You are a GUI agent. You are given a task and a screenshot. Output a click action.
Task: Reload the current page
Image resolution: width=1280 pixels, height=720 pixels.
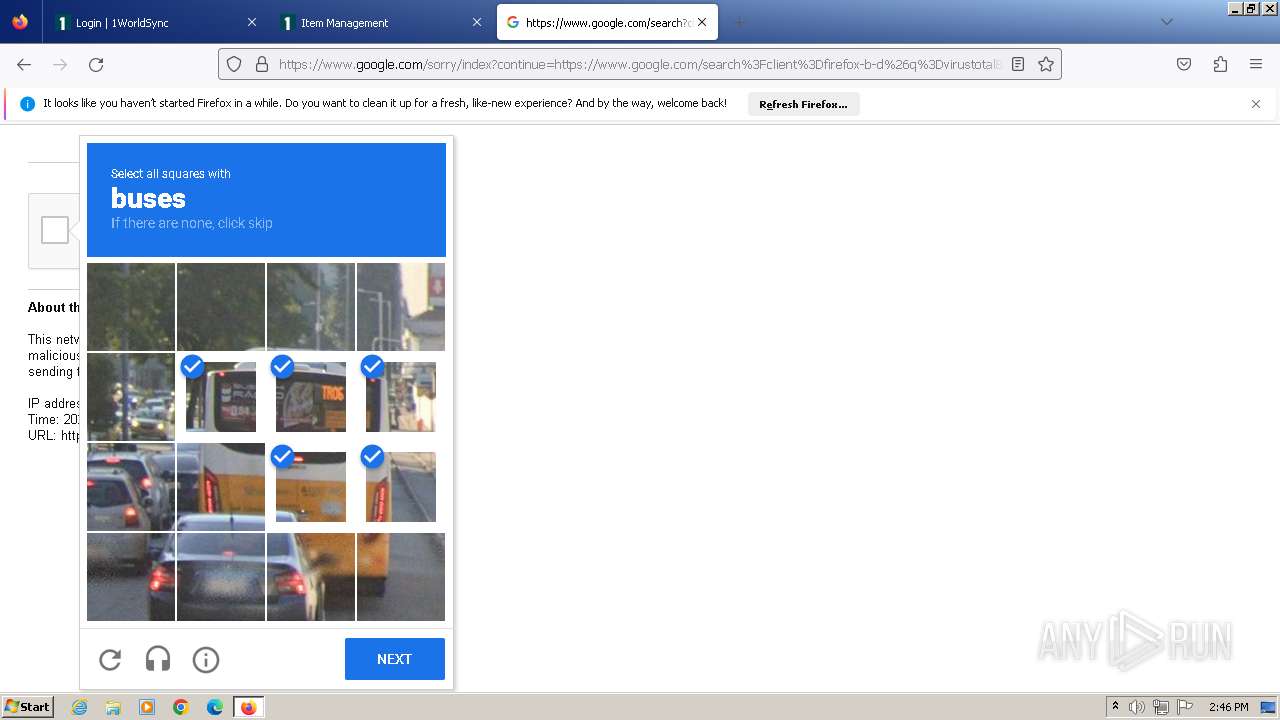pos(96,64)
